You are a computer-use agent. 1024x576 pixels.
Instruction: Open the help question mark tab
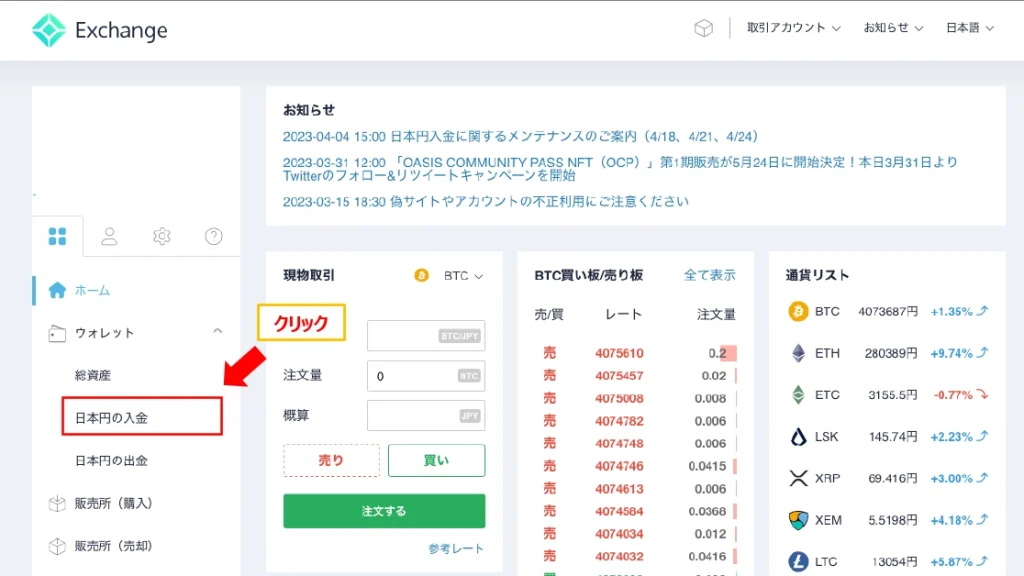point(214,236)
